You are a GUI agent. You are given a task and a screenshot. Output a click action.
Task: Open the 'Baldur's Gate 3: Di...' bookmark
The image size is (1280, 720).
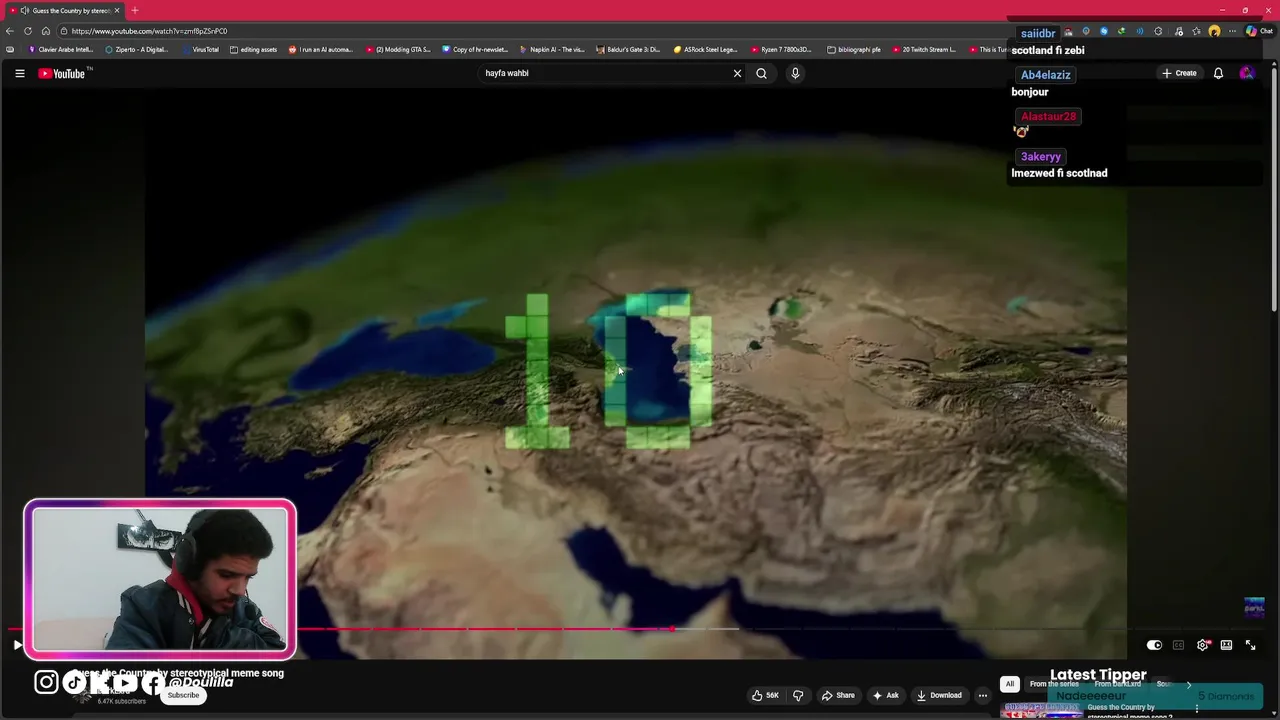coord(628,49)
